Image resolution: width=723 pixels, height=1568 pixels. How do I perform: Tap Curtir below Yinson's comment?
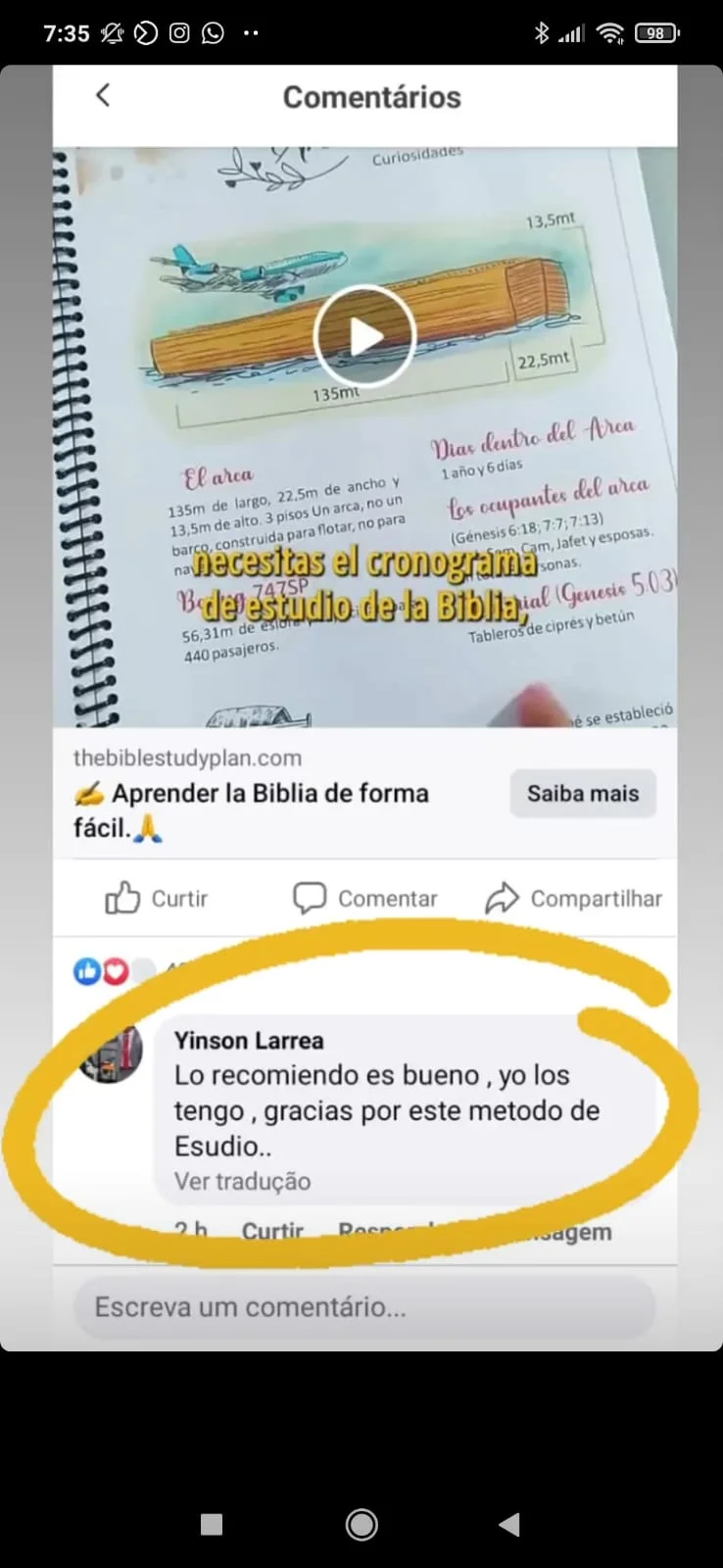tap(272, 1231)
